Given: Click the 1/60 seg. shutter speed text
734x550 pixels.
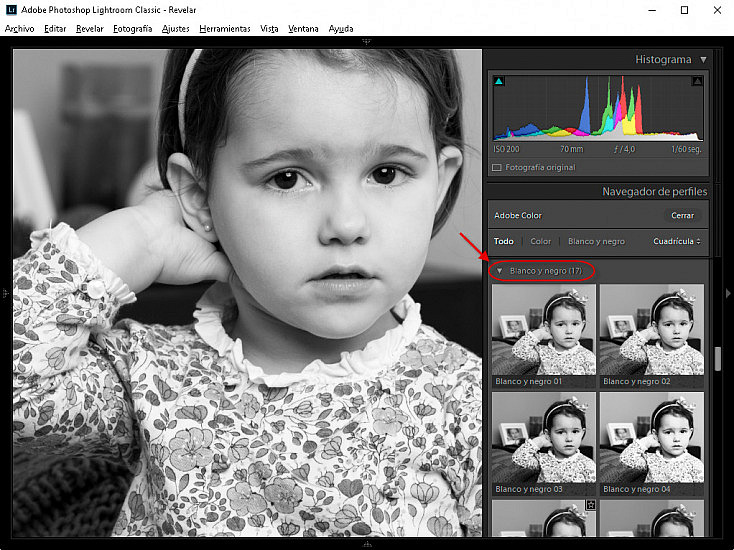Looking at the screenshot, I should pos(686,149).
